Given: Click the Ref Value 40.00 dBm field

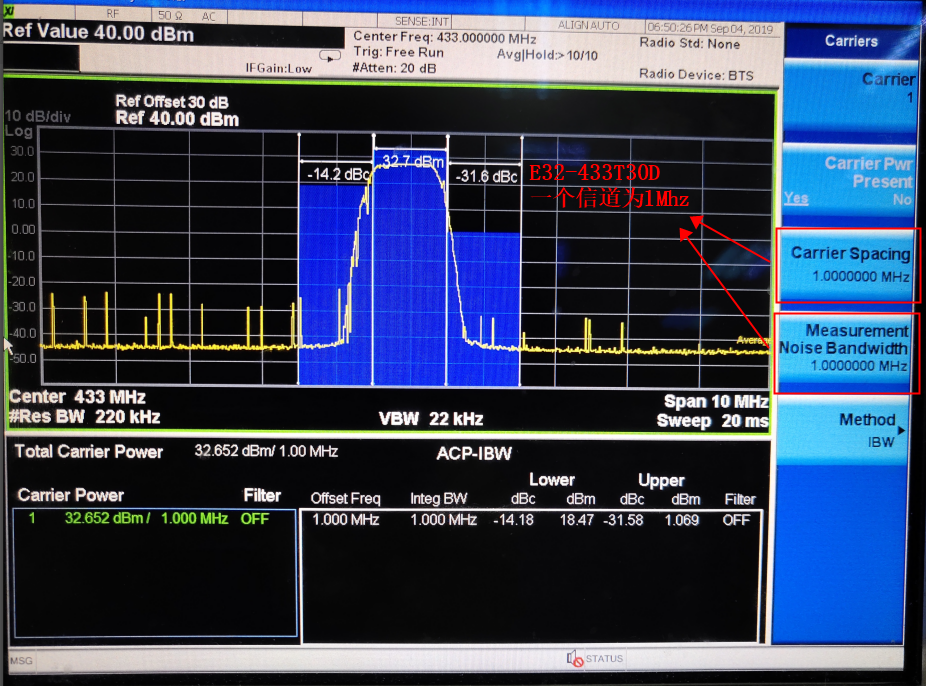Looking at the screenshot, I should 98,32.
